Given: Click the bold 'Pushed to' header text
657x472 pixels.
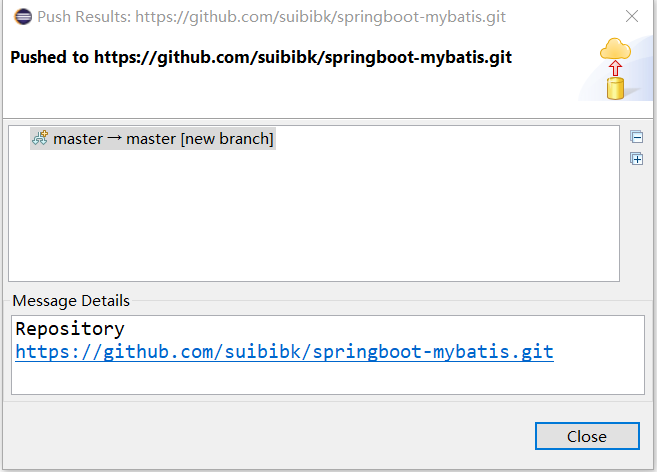Looking at the screenshot, I should (x=49, y=57).
